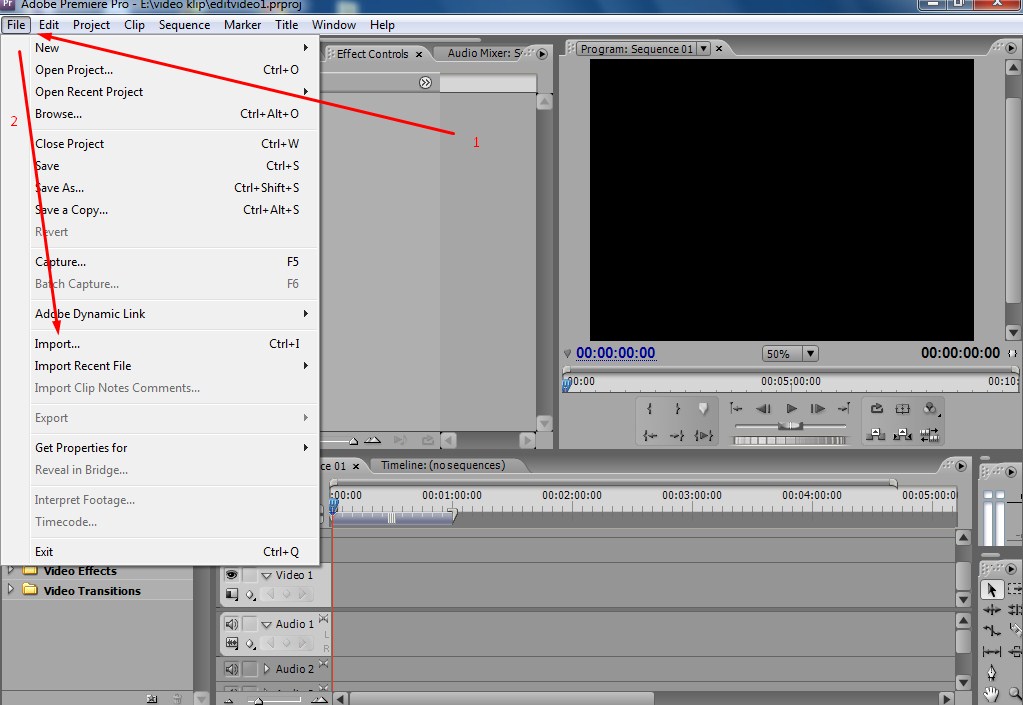Screen dimensions: 1023x705
Task: Select the Selection arrow tool
Action: [992, 590]
